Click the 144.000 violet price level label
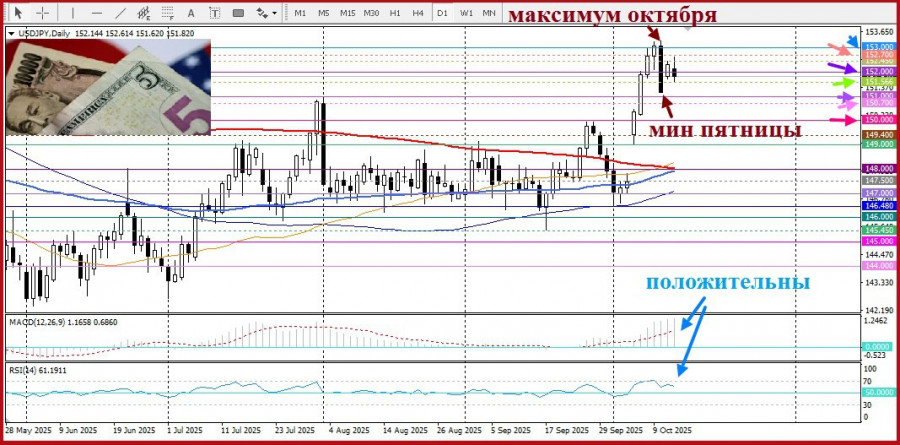The width and height of the screenshot is (900, 445). click(x=879, y=266)
